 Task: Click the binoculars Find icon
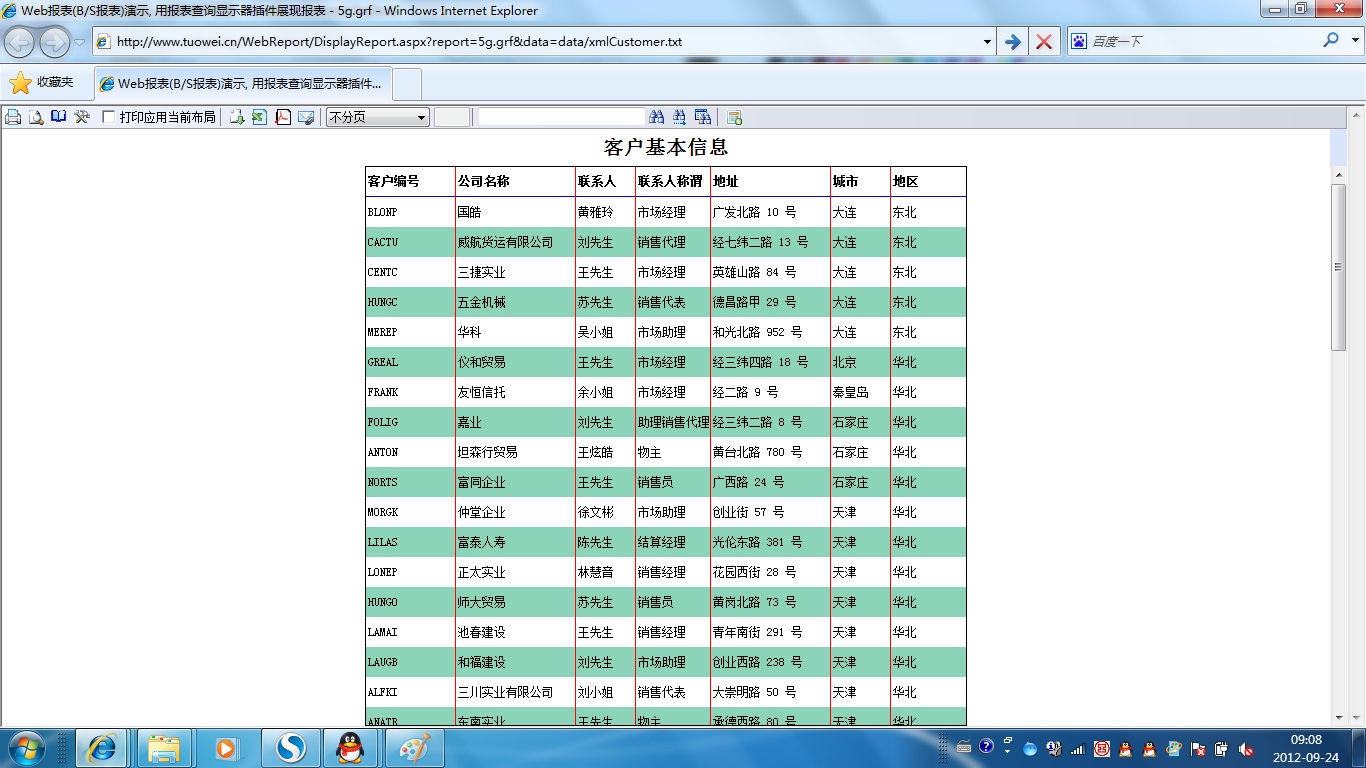tap(657, 117)
